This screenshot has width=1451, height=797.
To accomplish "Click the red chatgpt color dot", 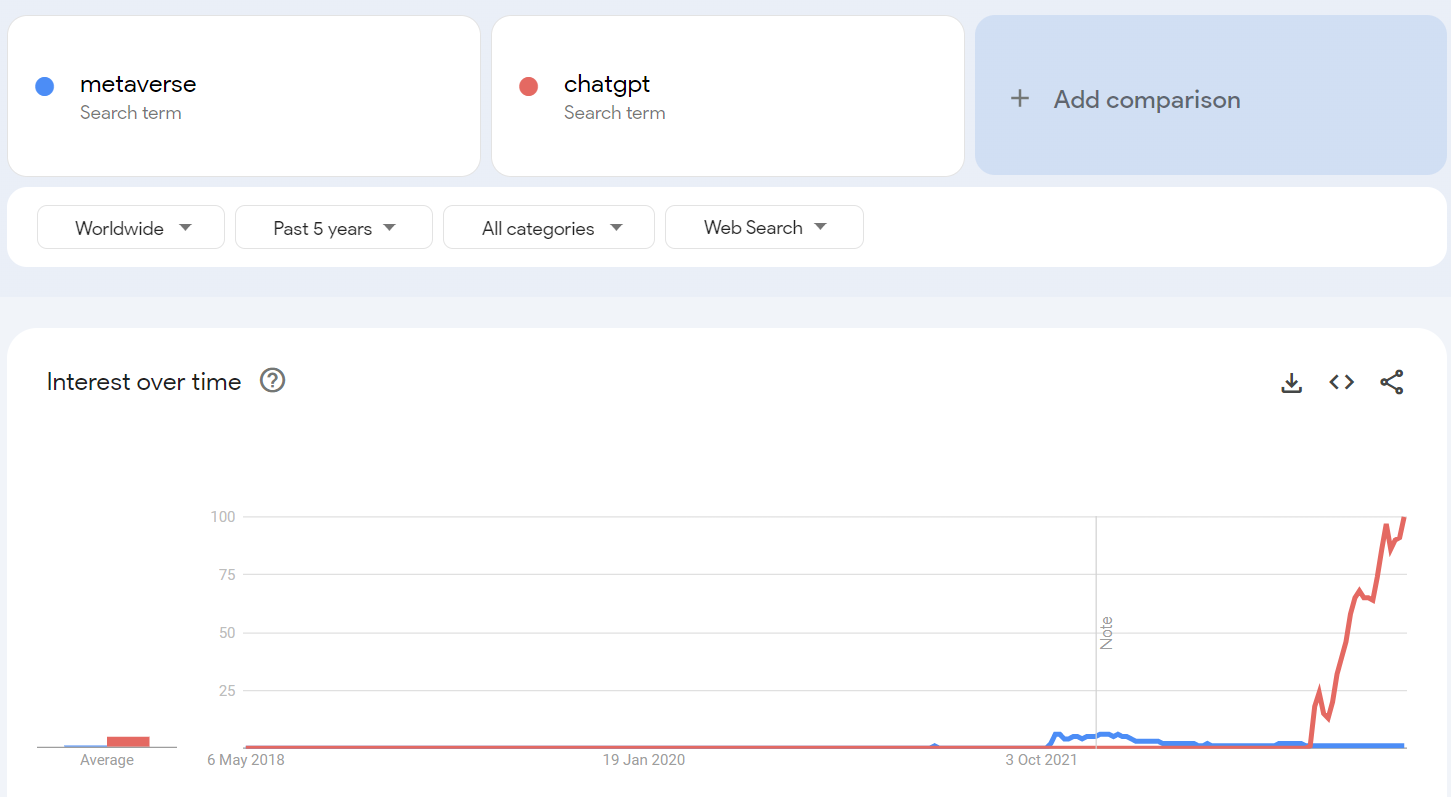I will tap(529, 87).
